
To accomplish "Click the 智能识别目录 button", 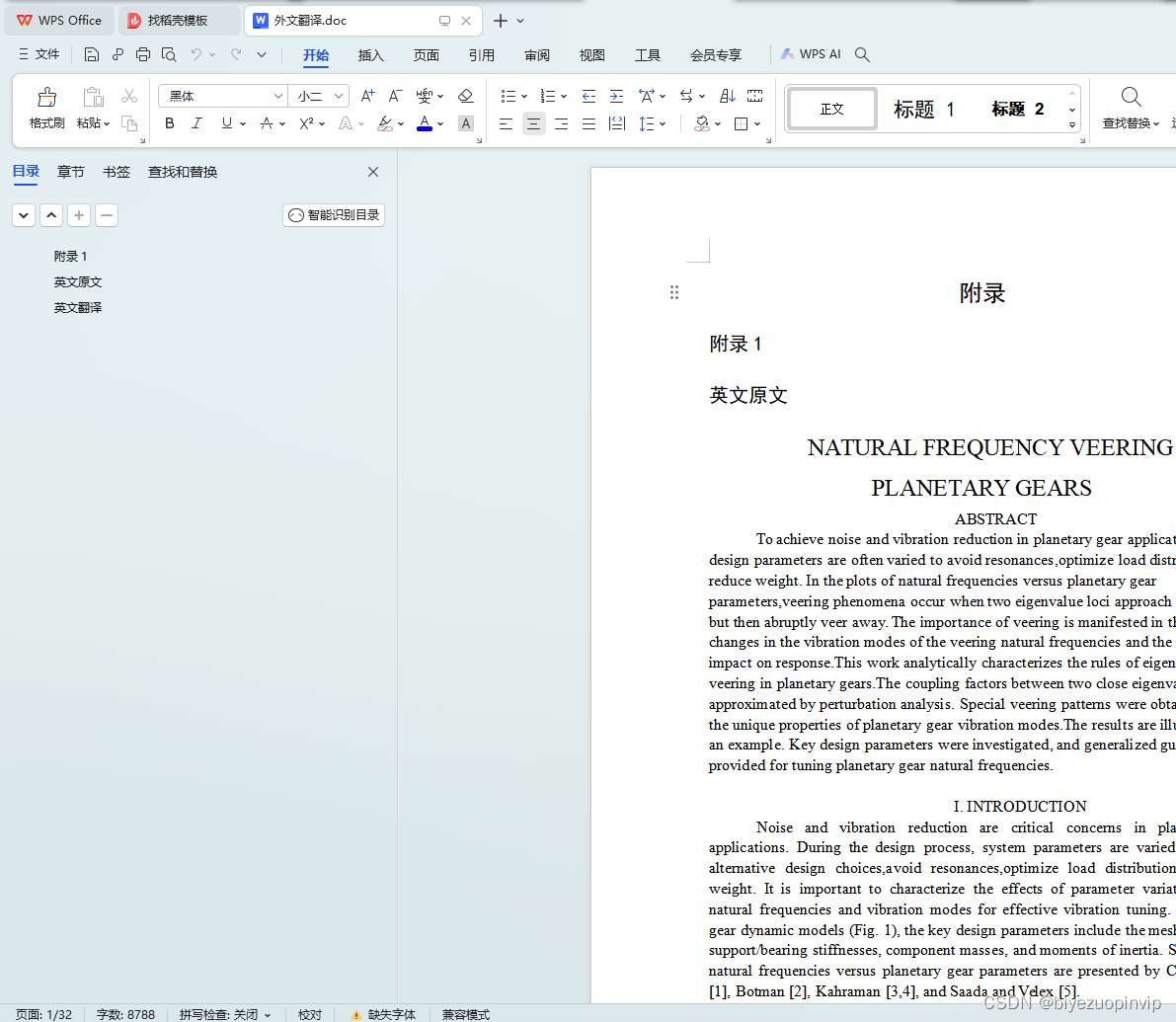I will (334, 215).
